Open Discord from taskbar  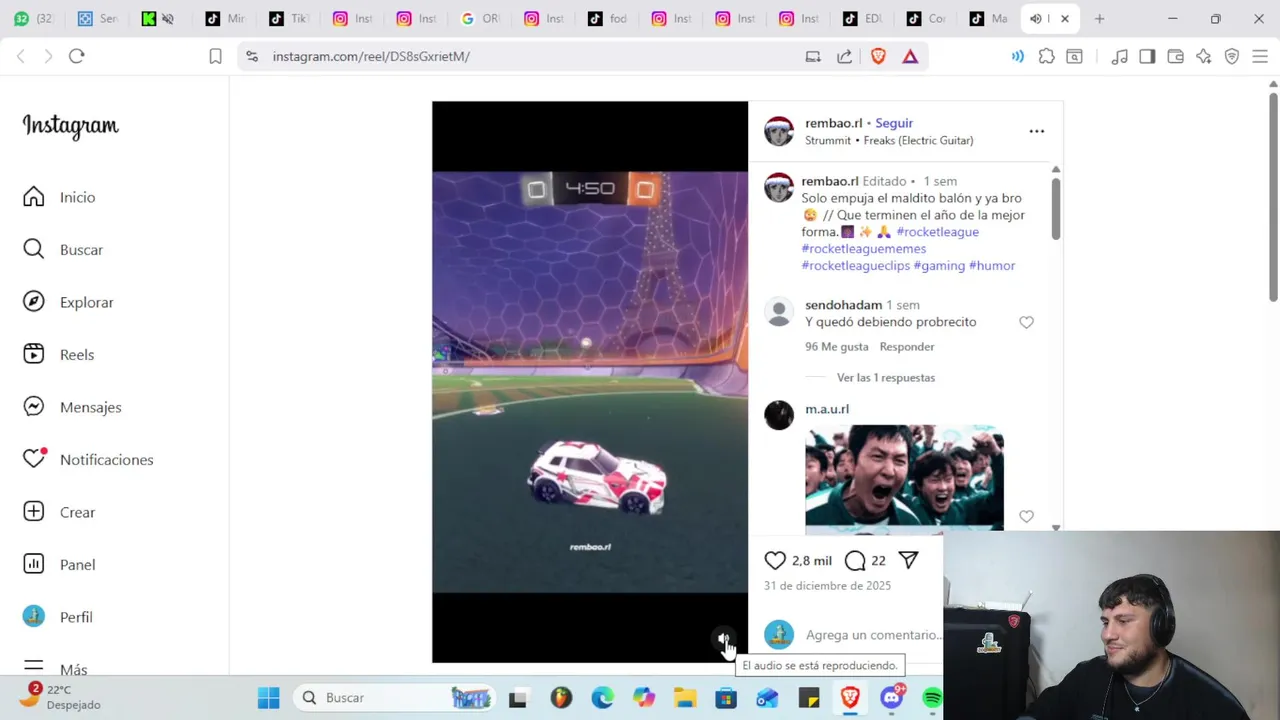click(x=892, y=698)
